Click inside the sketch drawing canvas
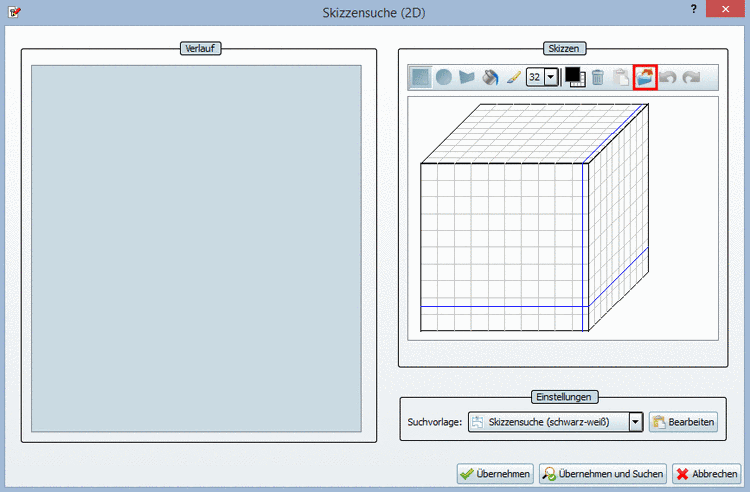 point(563,219)
